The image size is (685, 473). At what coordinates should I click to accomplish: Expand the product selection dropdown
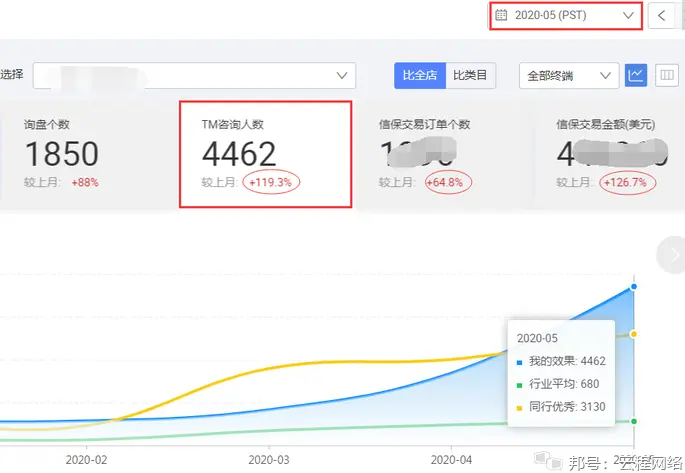194,76
